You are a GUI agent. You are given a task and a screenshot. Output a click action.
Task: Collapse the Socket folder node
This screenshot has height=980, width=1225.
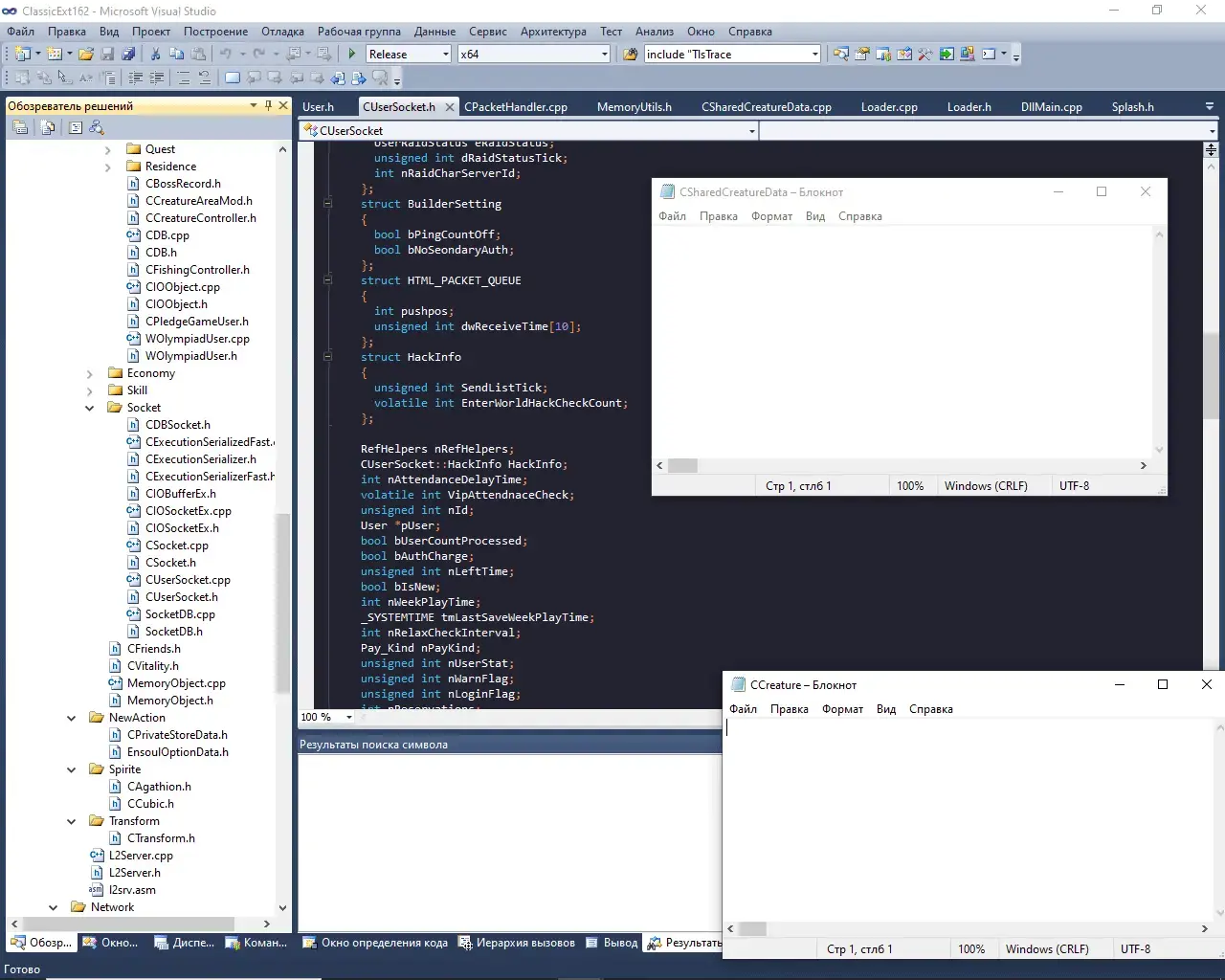click(90, 408)
